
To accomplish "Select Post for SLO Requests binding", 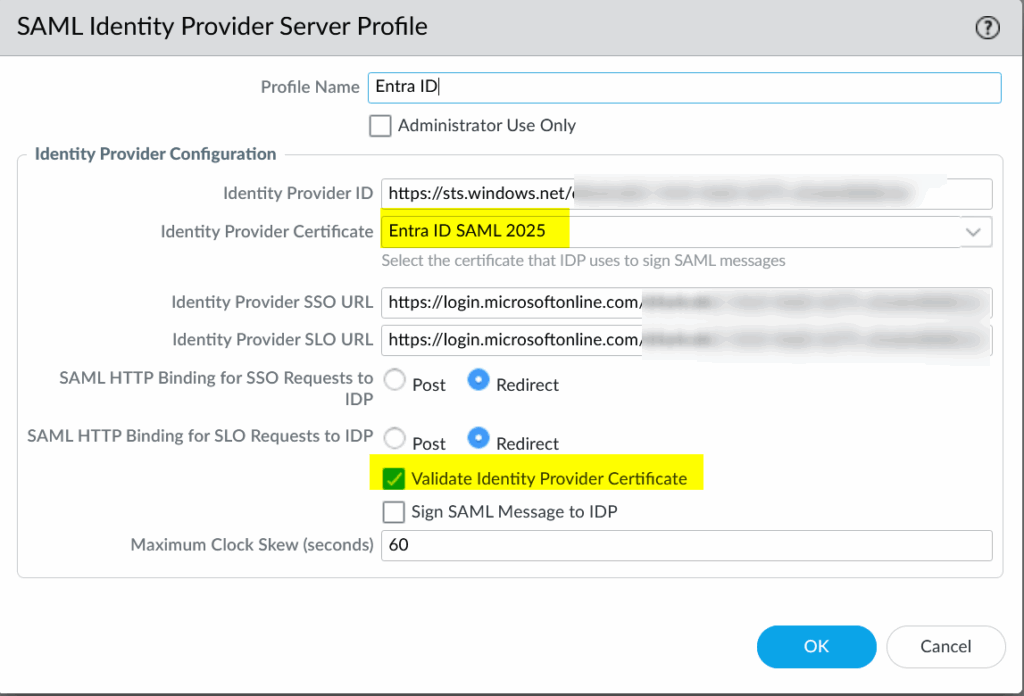I will pyautogui.click(x=396, y=439).
